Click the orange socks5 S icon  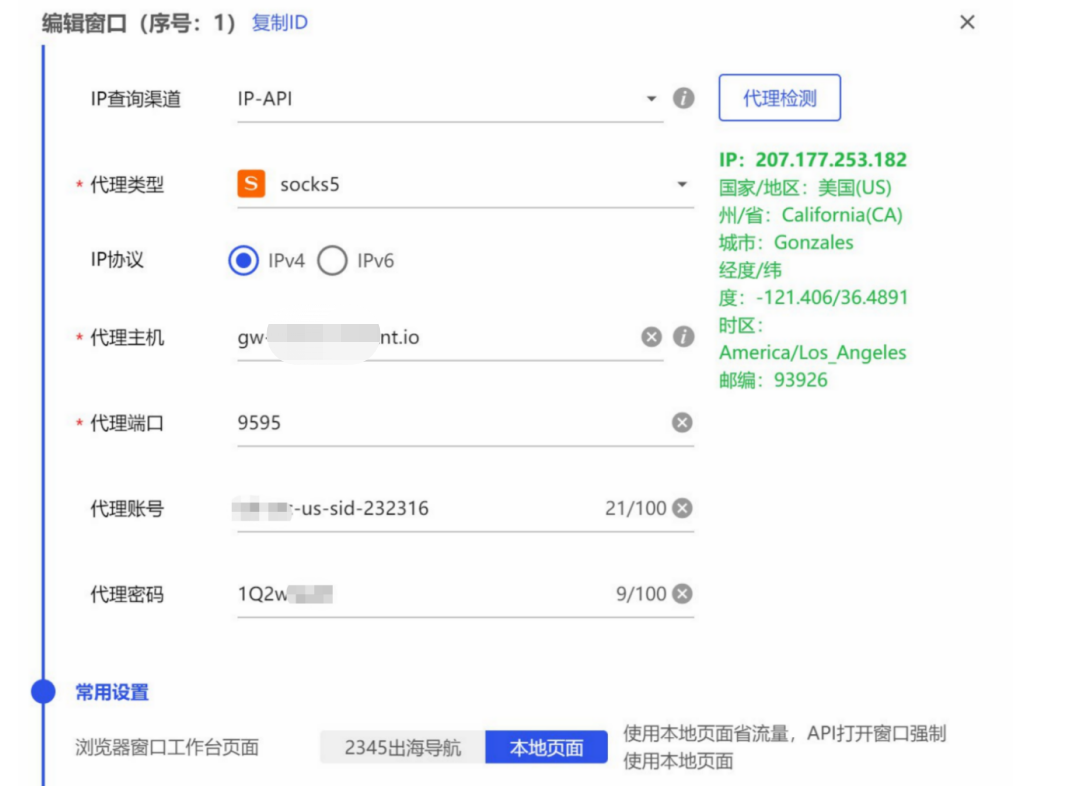pos(251,183)
